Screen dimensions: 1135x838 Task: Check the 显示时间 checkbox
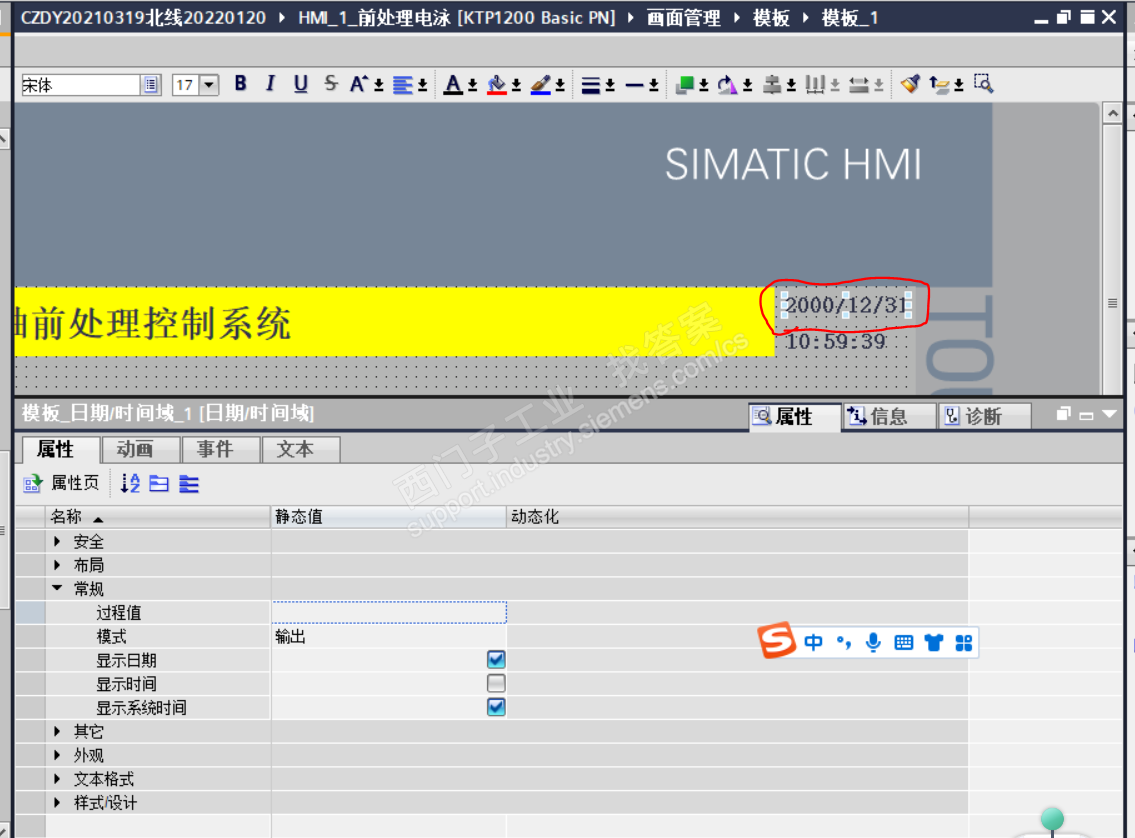tap(496, 683)
